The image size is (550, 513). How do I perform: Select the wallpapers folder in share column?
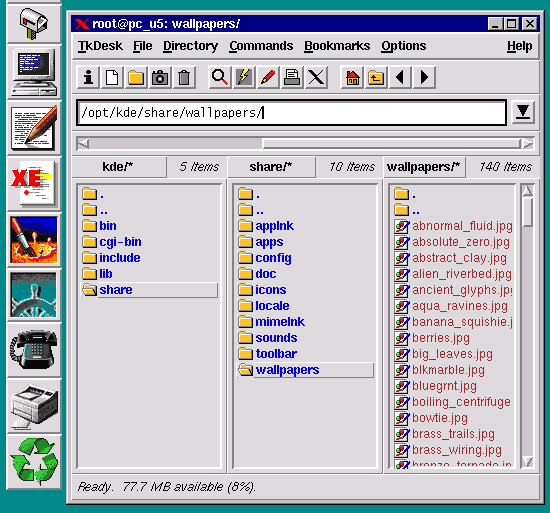point(305,370)
